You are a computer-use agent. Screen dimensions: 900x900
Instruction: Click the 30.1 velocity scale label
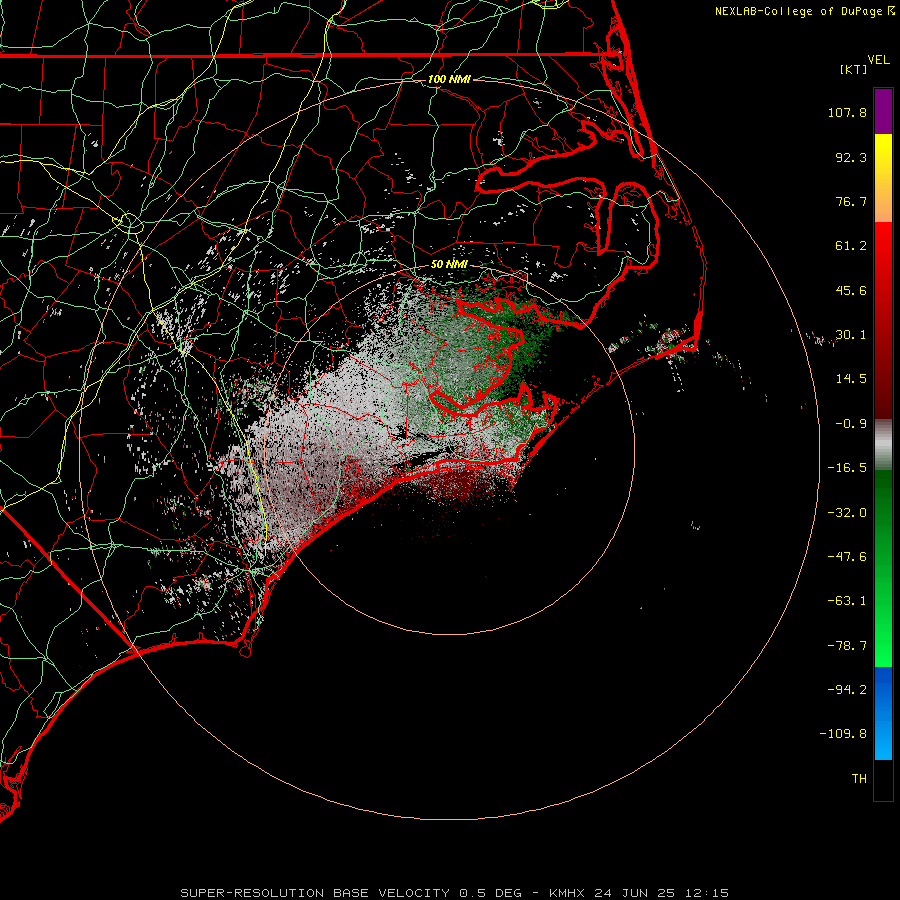851,335
